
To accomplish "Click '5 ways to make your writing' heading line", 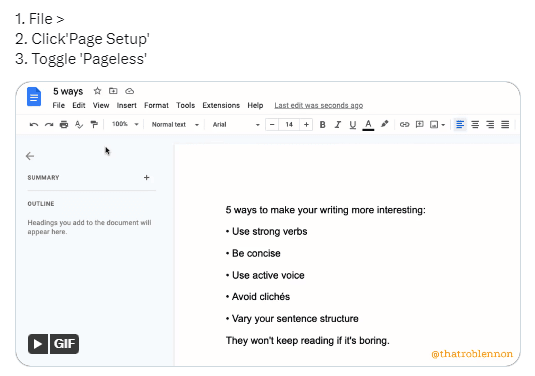I will coord(326,210).
